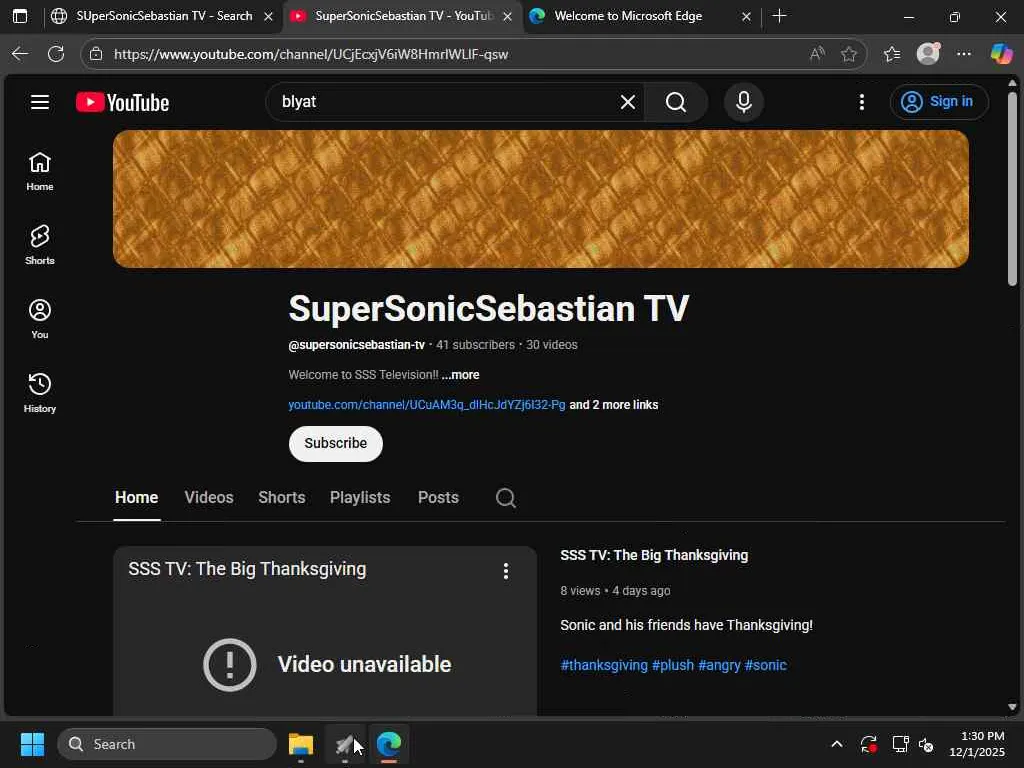This screenshot has height=768, width=1024.
Task: Click the page vertical scrollbar thumb
Action: (x=1012, y=188)
